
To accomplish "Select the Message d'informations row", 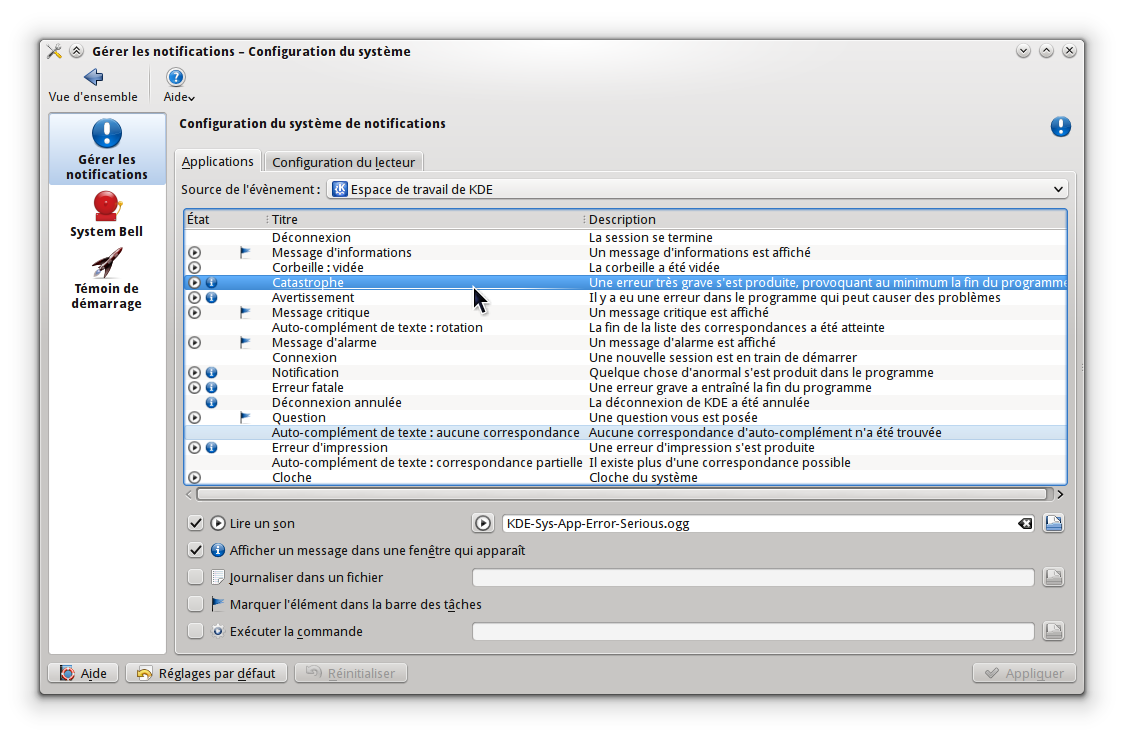I will pos(625,252).
